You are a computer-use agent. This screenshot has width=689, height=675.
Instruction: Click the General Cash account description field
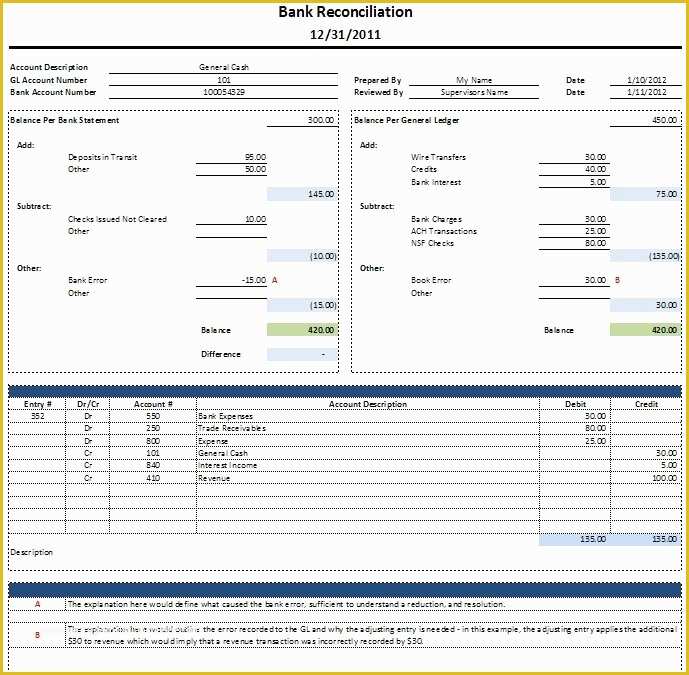223,67
